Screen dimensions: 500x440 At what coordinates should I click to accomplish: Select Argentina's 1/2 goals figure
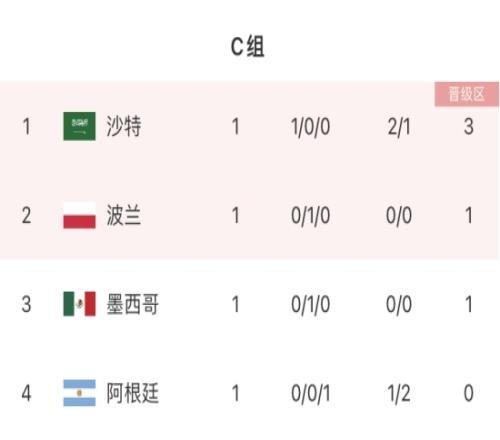click(x=399, y=393)
